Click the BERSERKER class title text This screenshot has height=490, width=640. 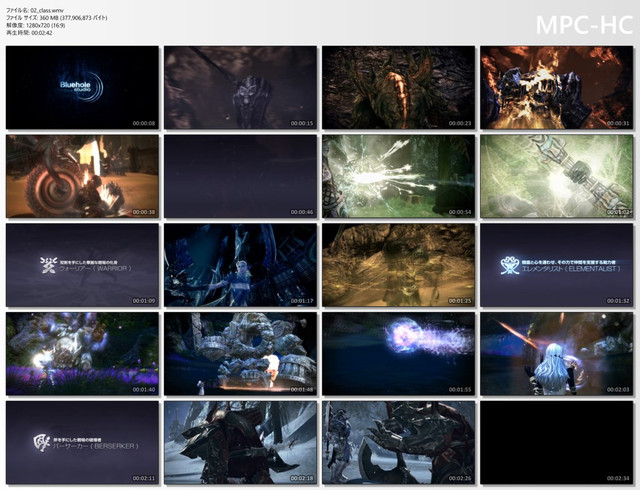point(96,446)
